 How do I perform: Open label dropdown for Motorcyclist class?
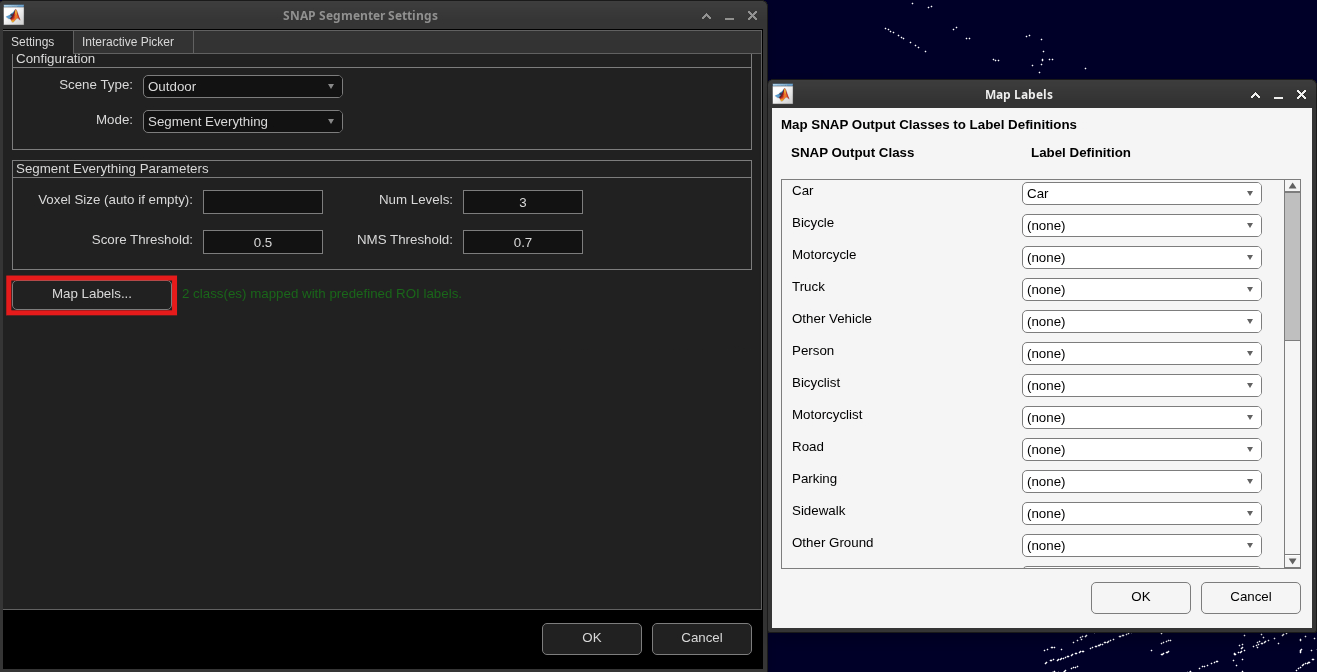pyautogui.click(x=1142, y=418)
